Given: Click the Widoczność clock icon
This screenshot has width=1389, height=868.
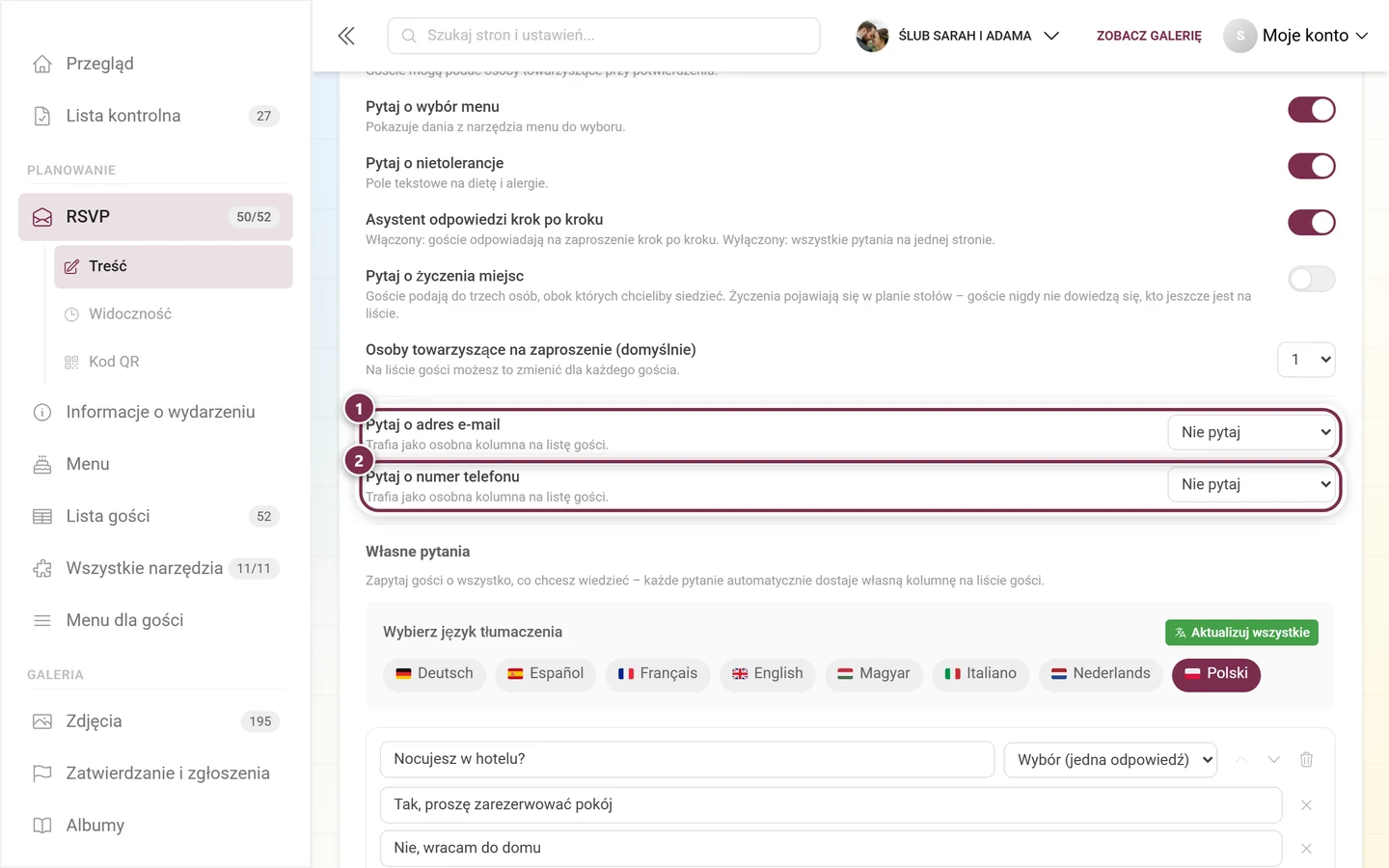Looking at the screenshot, I should coord(71,314).
